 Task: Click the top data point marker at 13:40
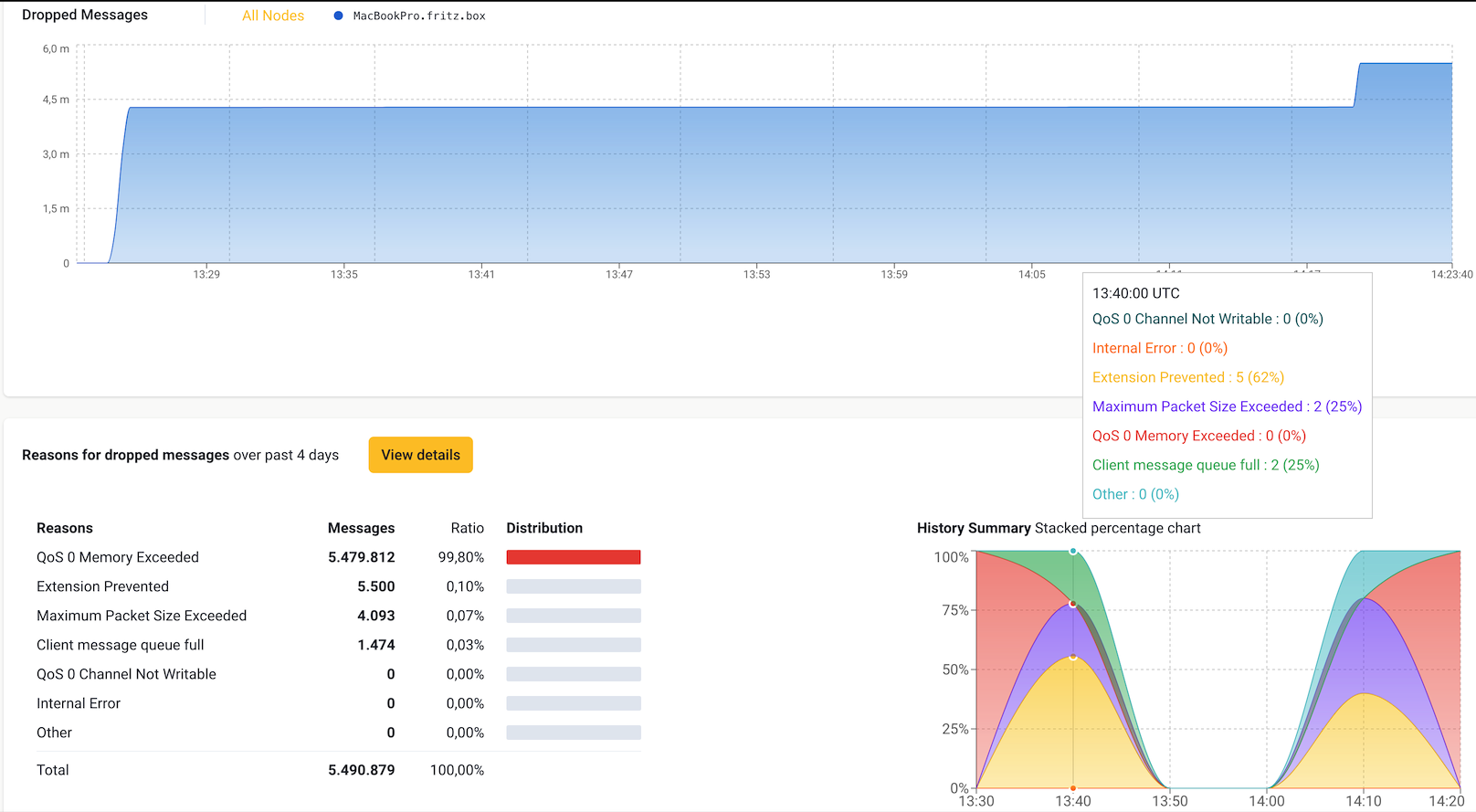(1073, 551)
